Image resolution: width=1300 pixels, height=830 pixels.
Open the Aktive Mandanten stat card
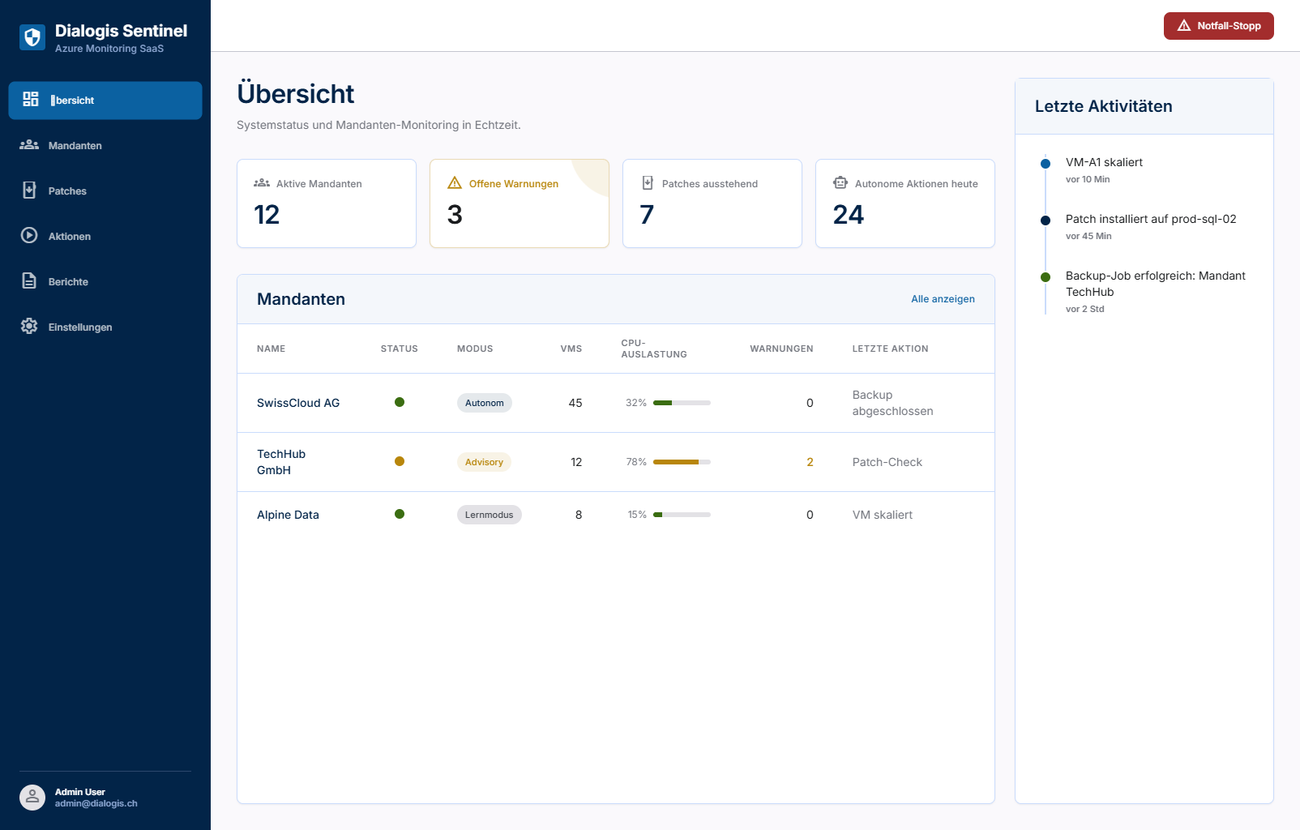coord(326,203)
